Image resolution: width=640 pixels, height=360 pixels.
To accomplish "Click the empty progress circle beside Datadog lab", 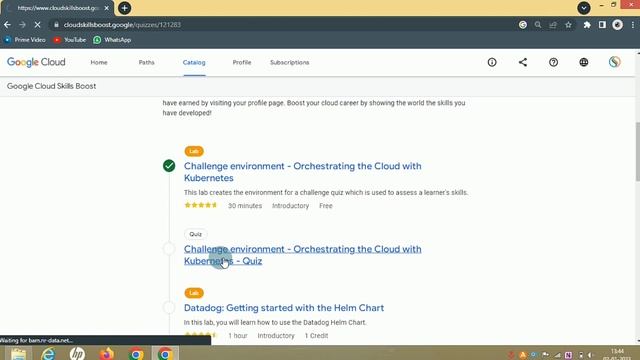I will click(x=169, y=307).
